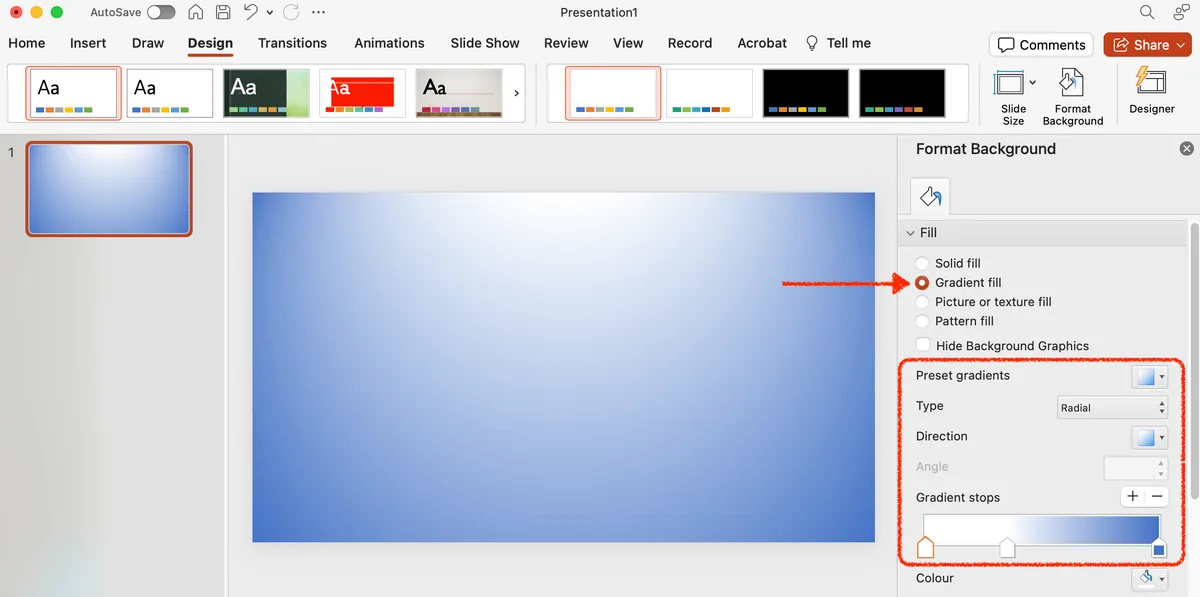Go to the Animations tab
The width and height of the screenshot is (1200, 597).
[x=389, y=43]
